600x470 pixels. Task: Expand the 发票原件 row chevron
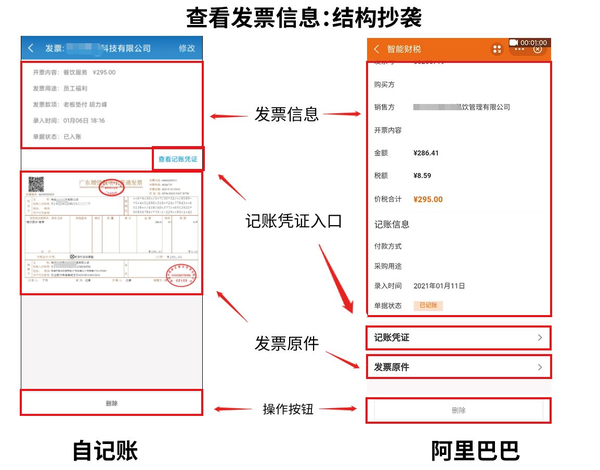point(540,367)
